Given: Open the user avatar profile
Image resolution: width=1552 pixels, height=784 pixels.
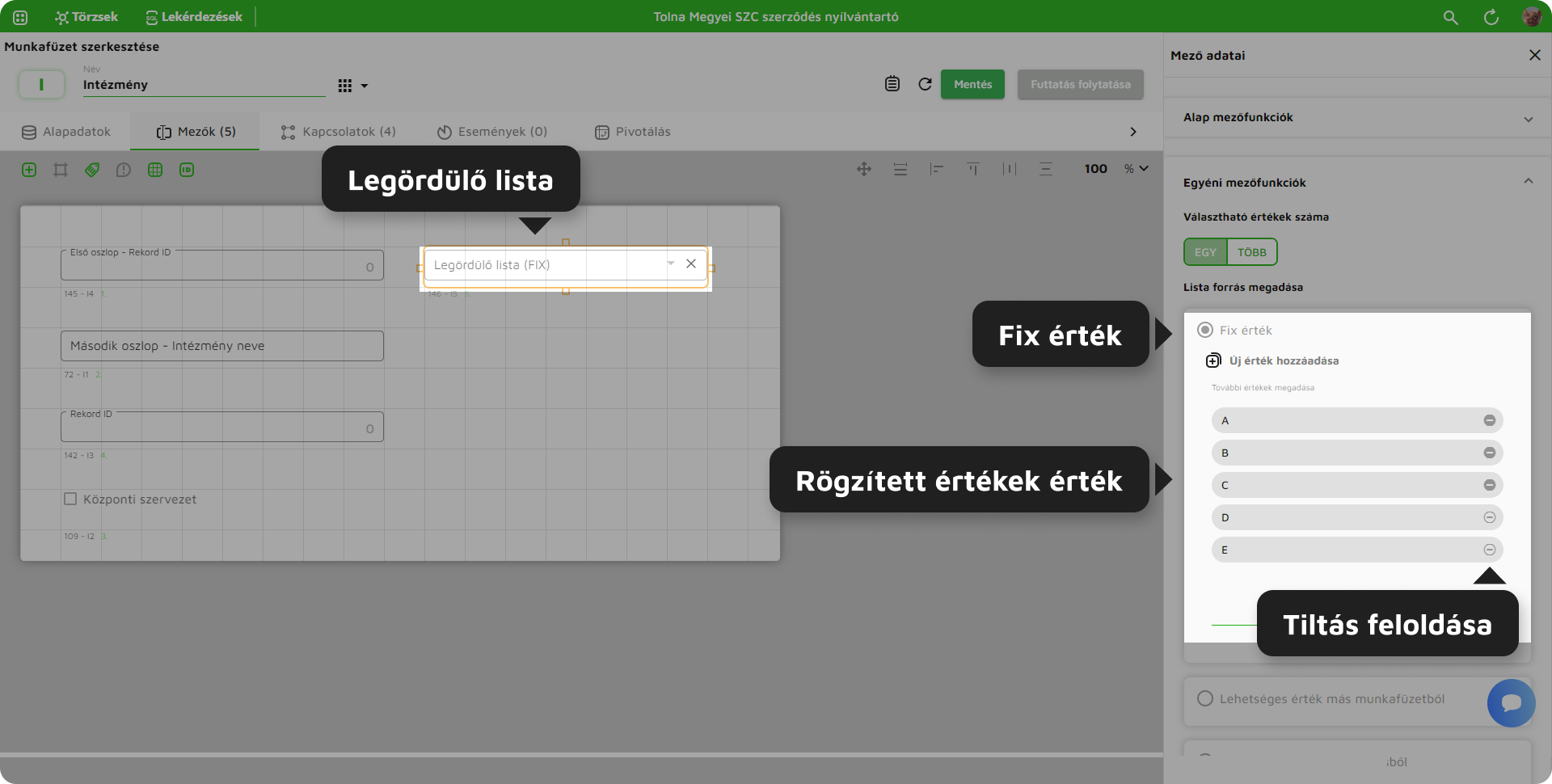Looking at the screenshot, I should tap(1532, 17).
